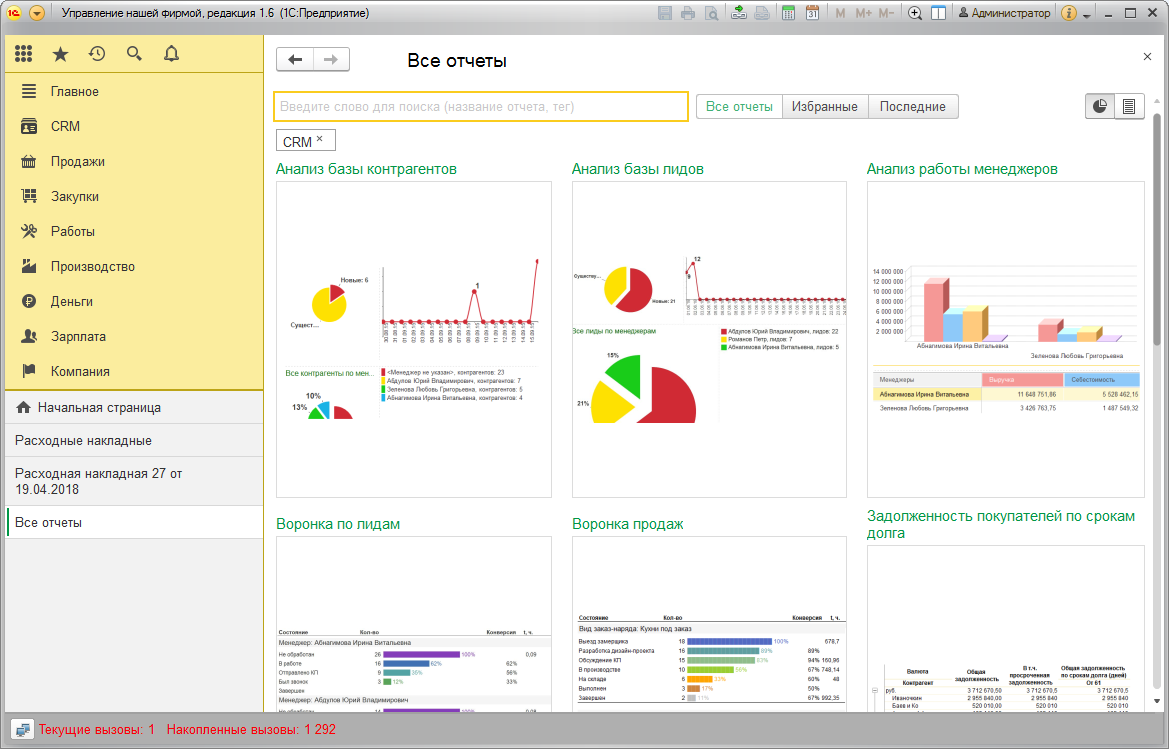
Task: Open the Деньги section
Action: click(134, 302)
